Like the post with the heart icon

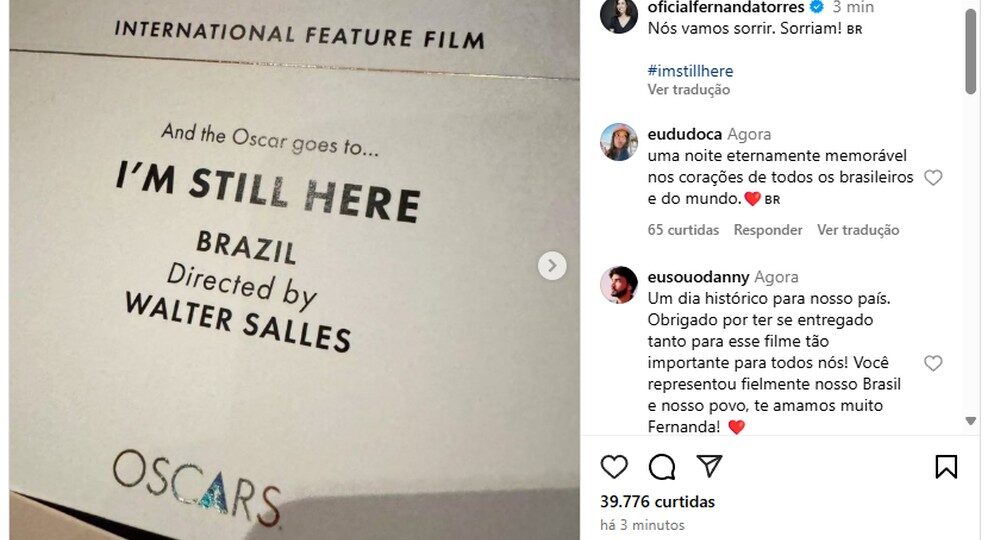[614, 467]
